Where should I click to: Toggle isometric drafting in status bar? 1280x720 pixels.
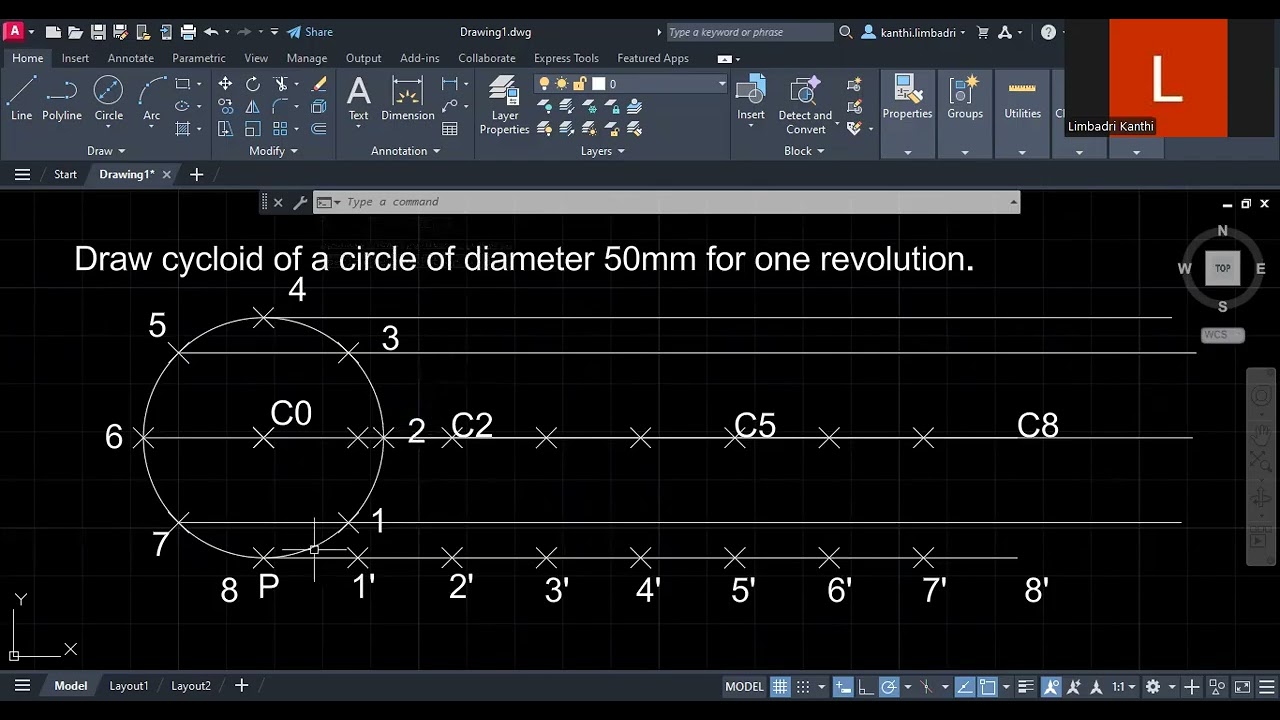coord(926,687)
